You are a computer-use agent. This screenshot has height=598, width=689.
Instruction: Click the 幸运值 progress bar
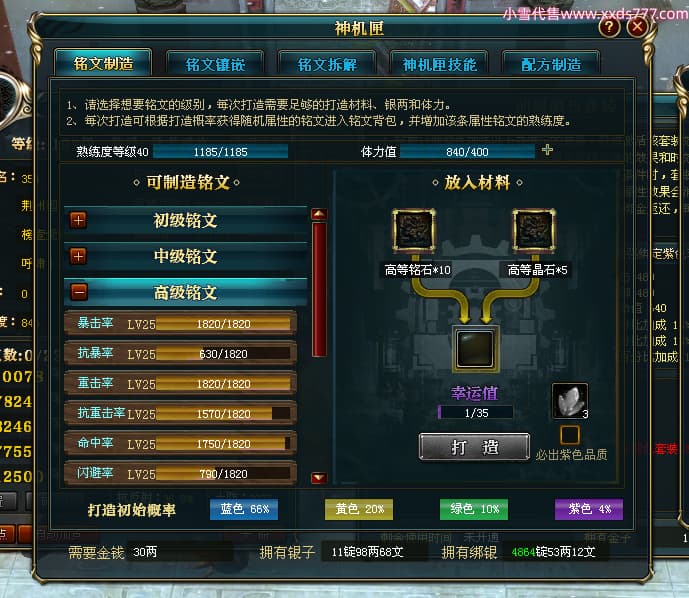click(475, 413)
